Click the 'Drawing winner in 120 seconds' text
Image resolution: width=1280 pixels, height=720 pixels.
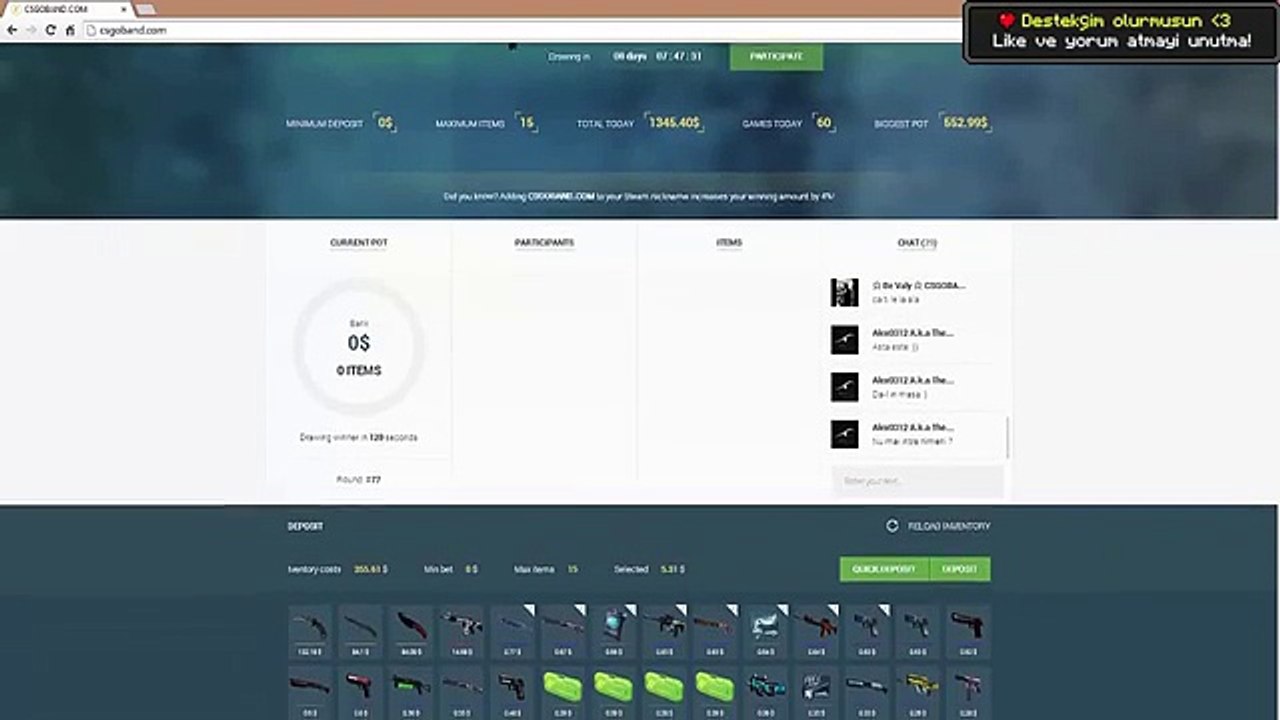pos(359,438)
